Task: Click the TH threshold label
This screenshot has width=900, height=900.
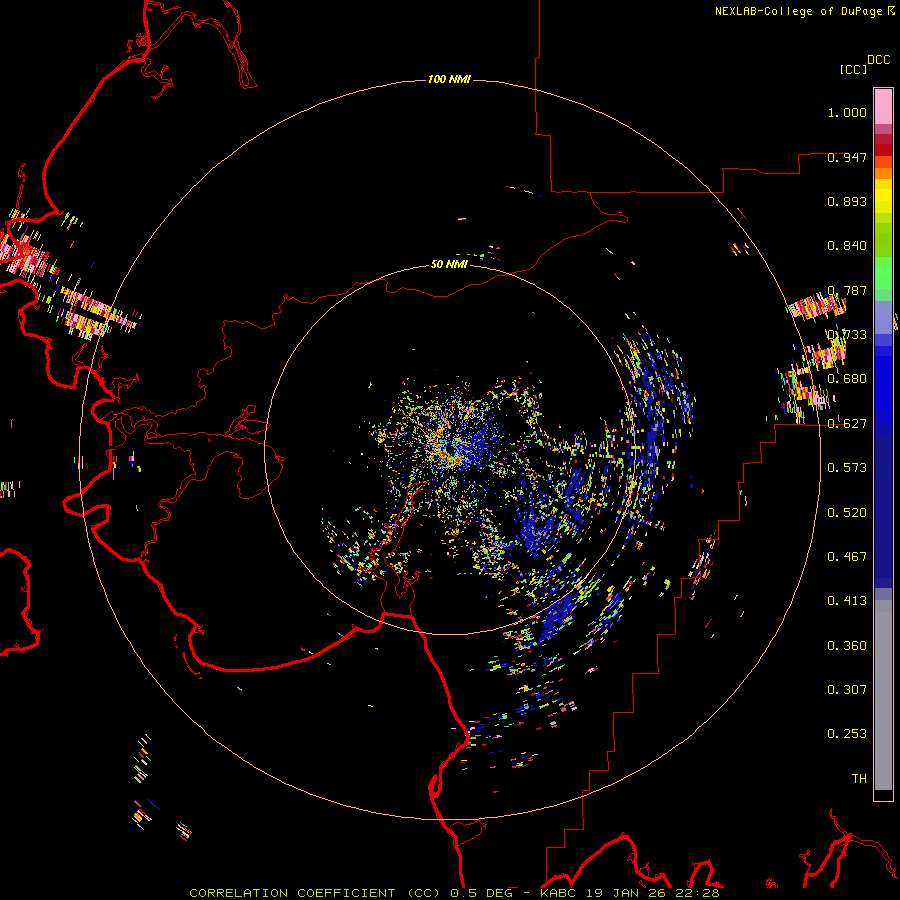Action: (859, 778)
